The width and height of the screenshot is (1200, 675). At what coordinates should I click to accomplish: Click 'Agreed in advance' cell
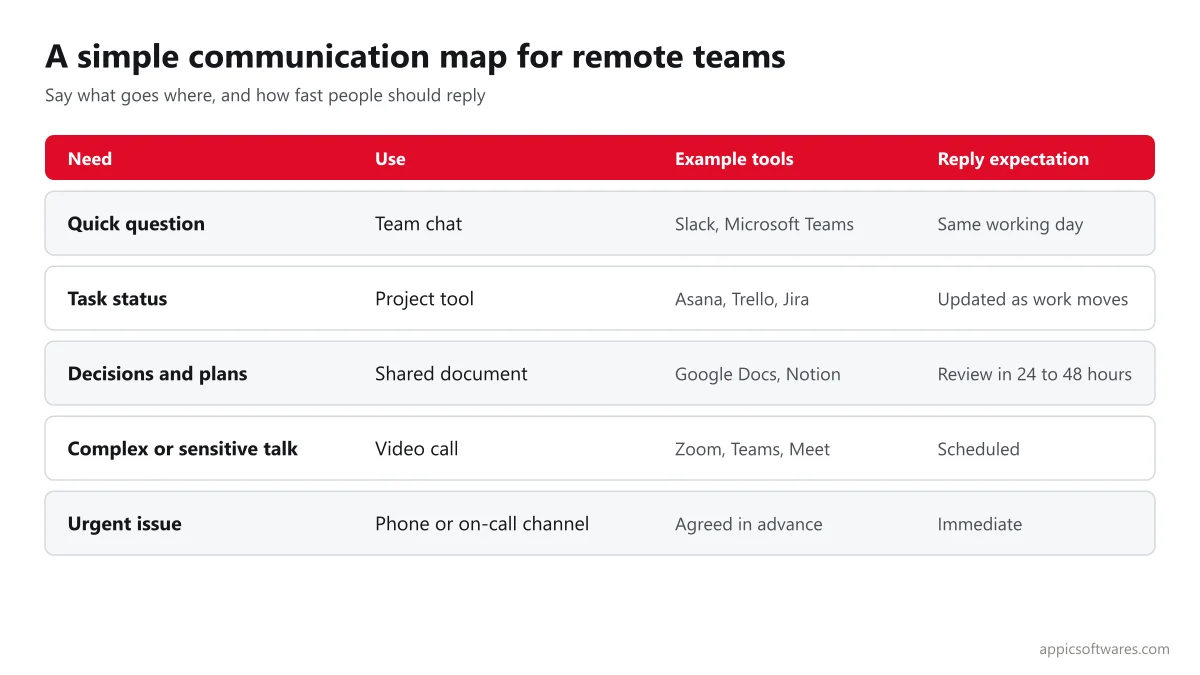point(748,524)
